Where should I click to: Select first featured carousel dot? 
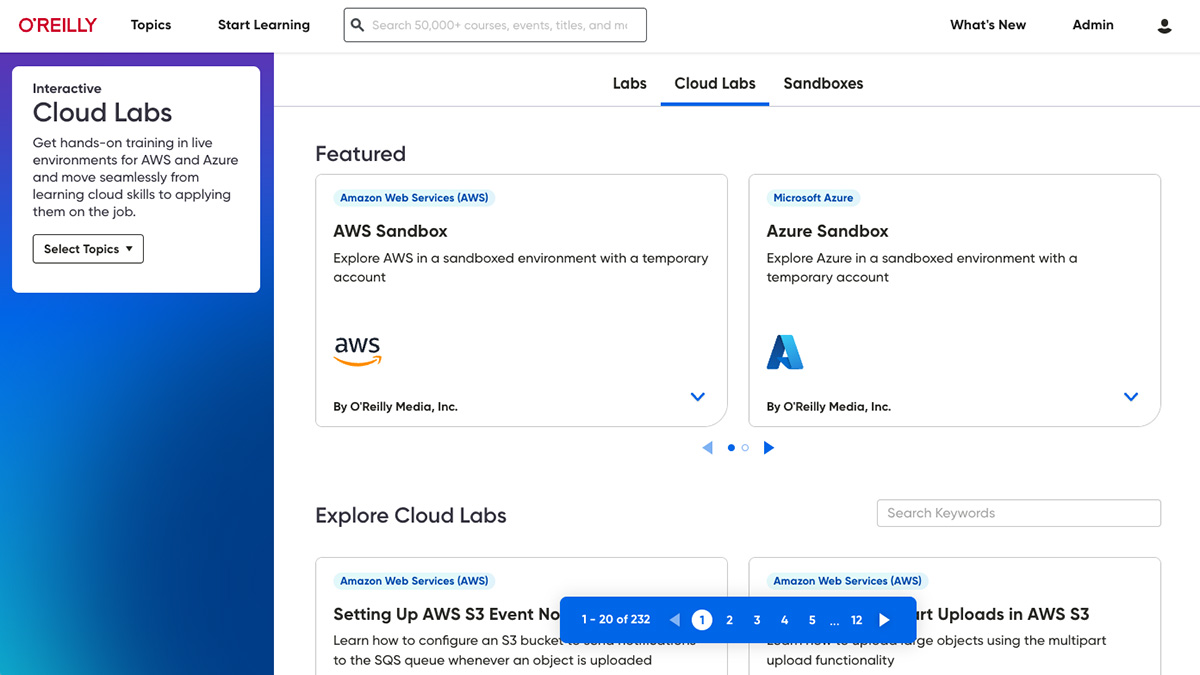tap(731, 448)
